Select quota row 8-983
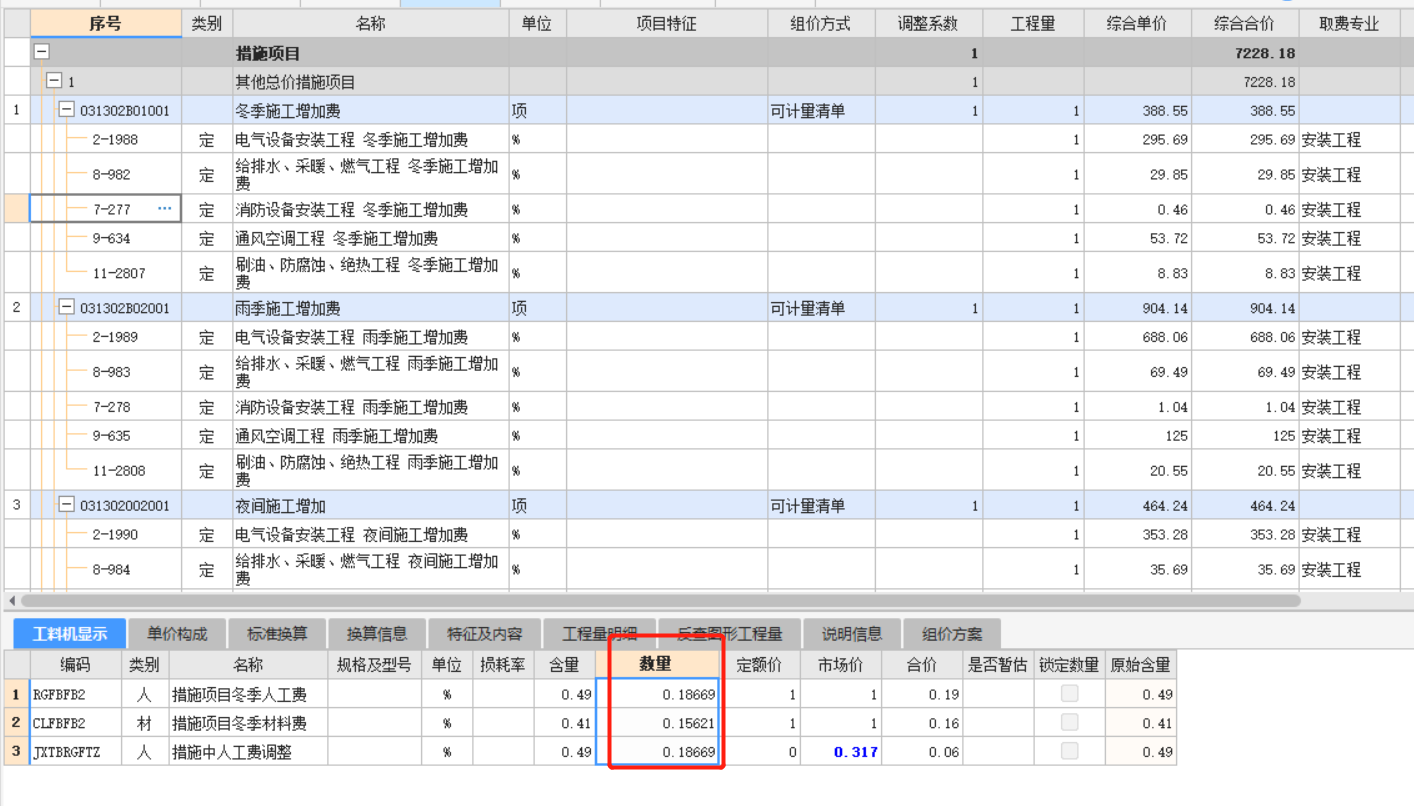This screenshot has width=1414, height=806. tap(112, 372)
